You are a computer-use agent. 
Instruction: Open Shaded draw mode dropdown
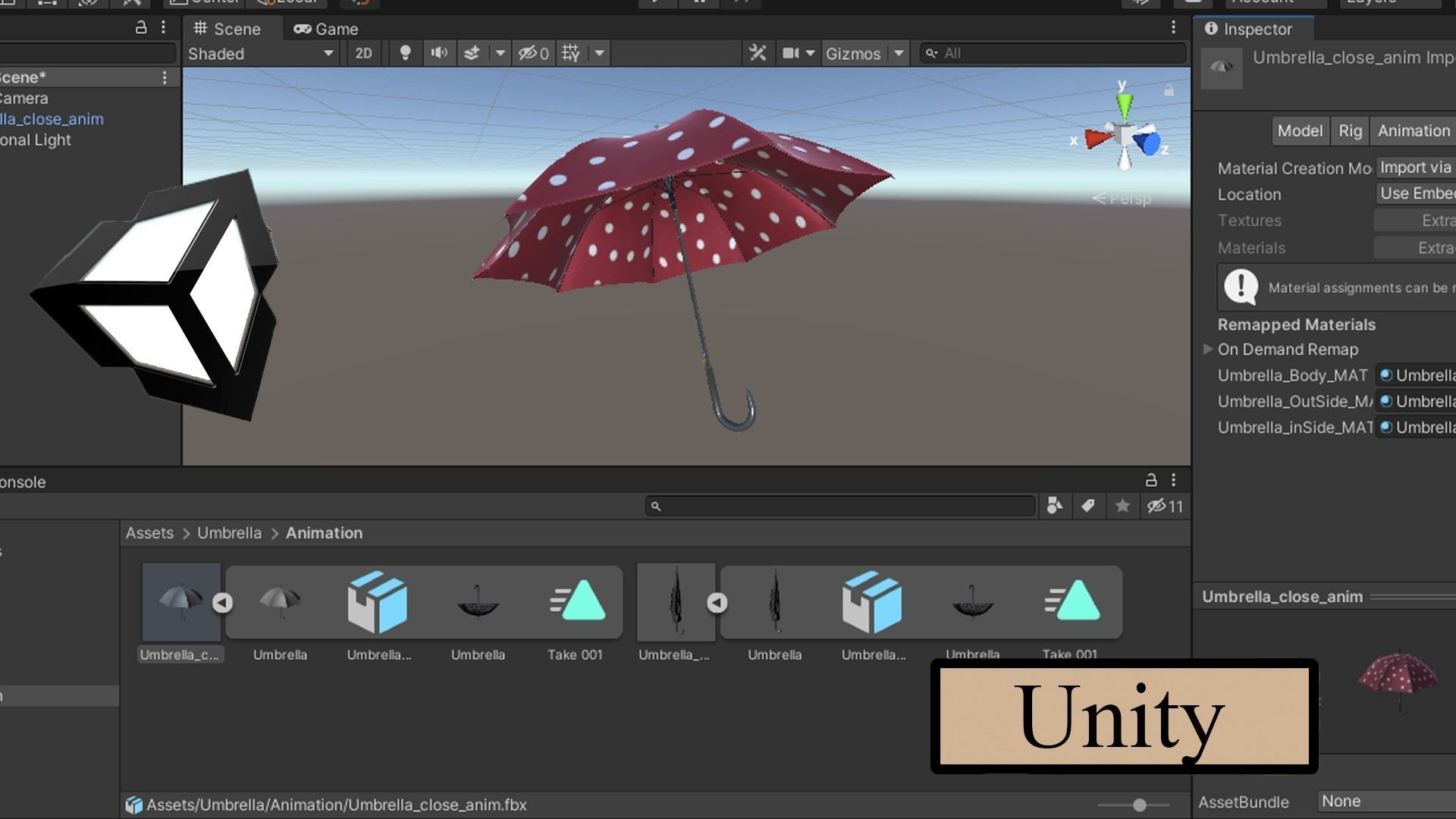coord(260,53)
